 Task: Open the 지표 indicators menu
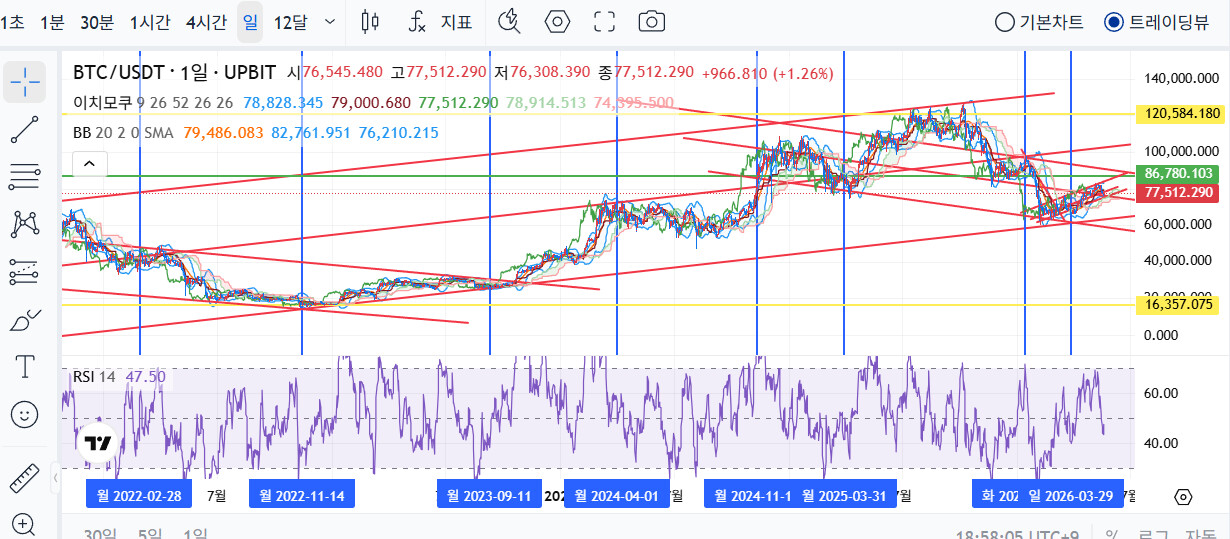tap(441, 21)
